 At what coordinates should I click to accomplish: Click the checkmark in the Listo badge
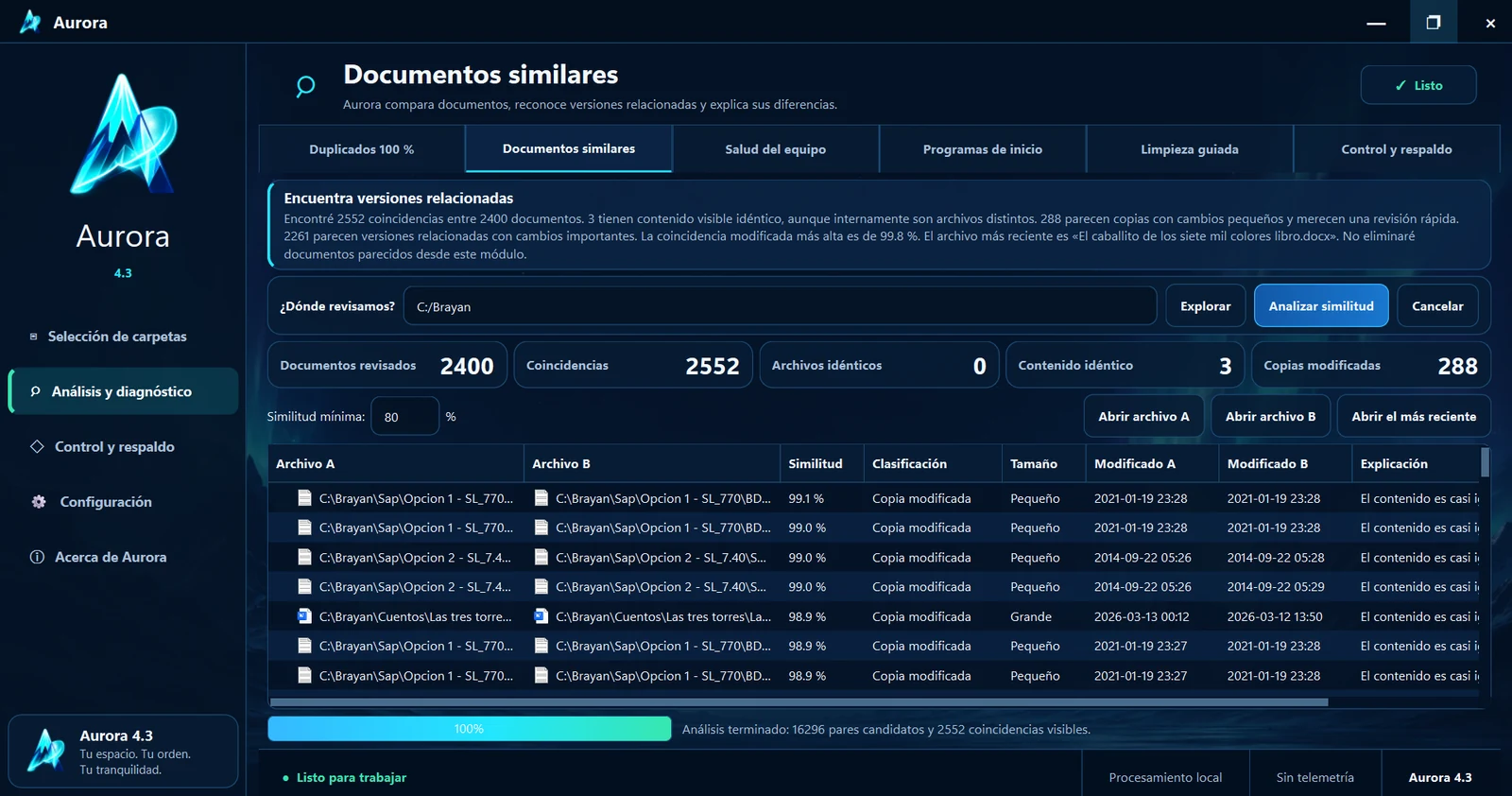[1400, 85]
